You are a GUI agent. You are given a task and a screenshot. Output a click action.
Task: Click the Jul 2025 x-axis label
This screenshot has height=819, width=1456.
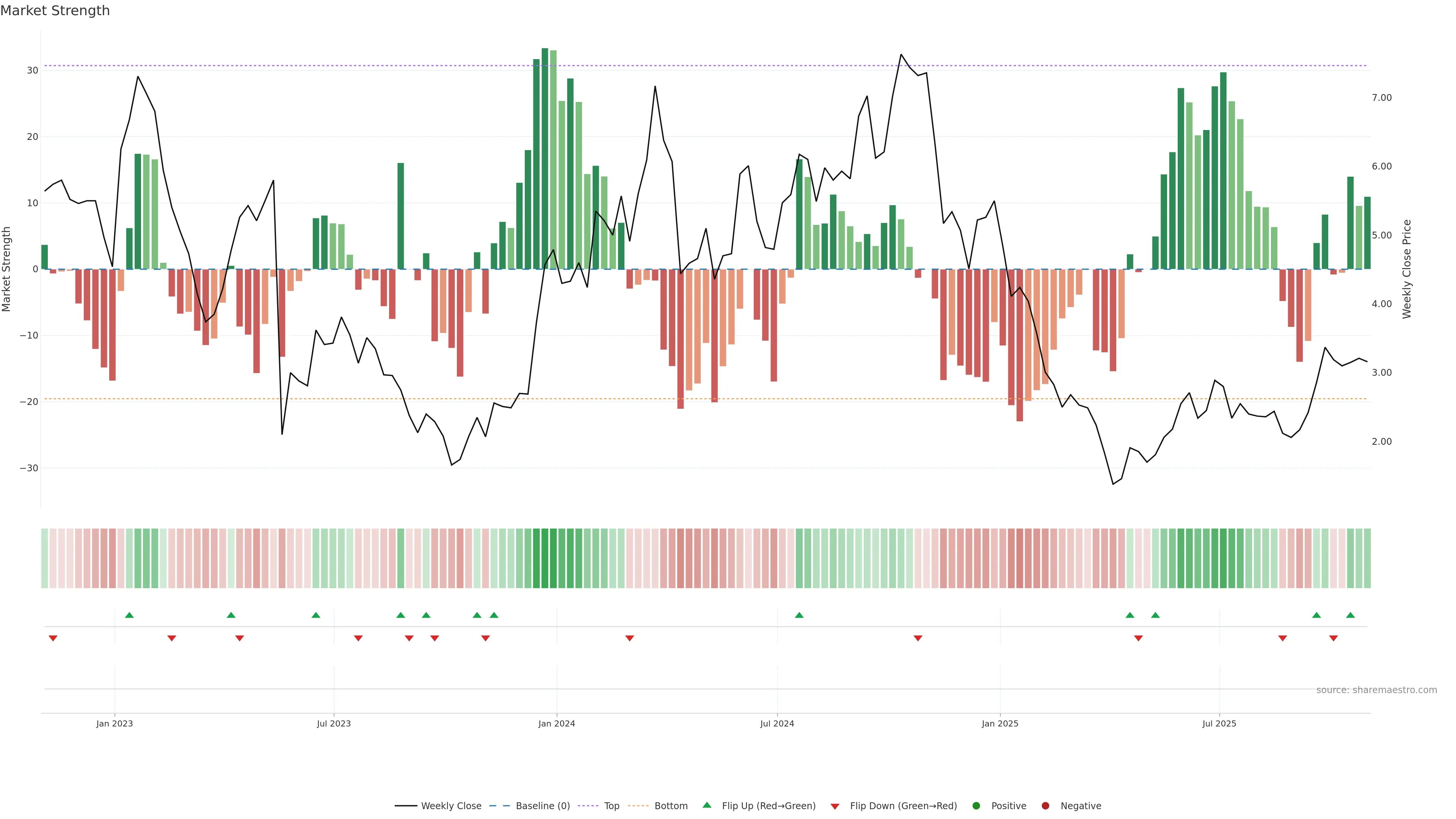coord(1219,723)
